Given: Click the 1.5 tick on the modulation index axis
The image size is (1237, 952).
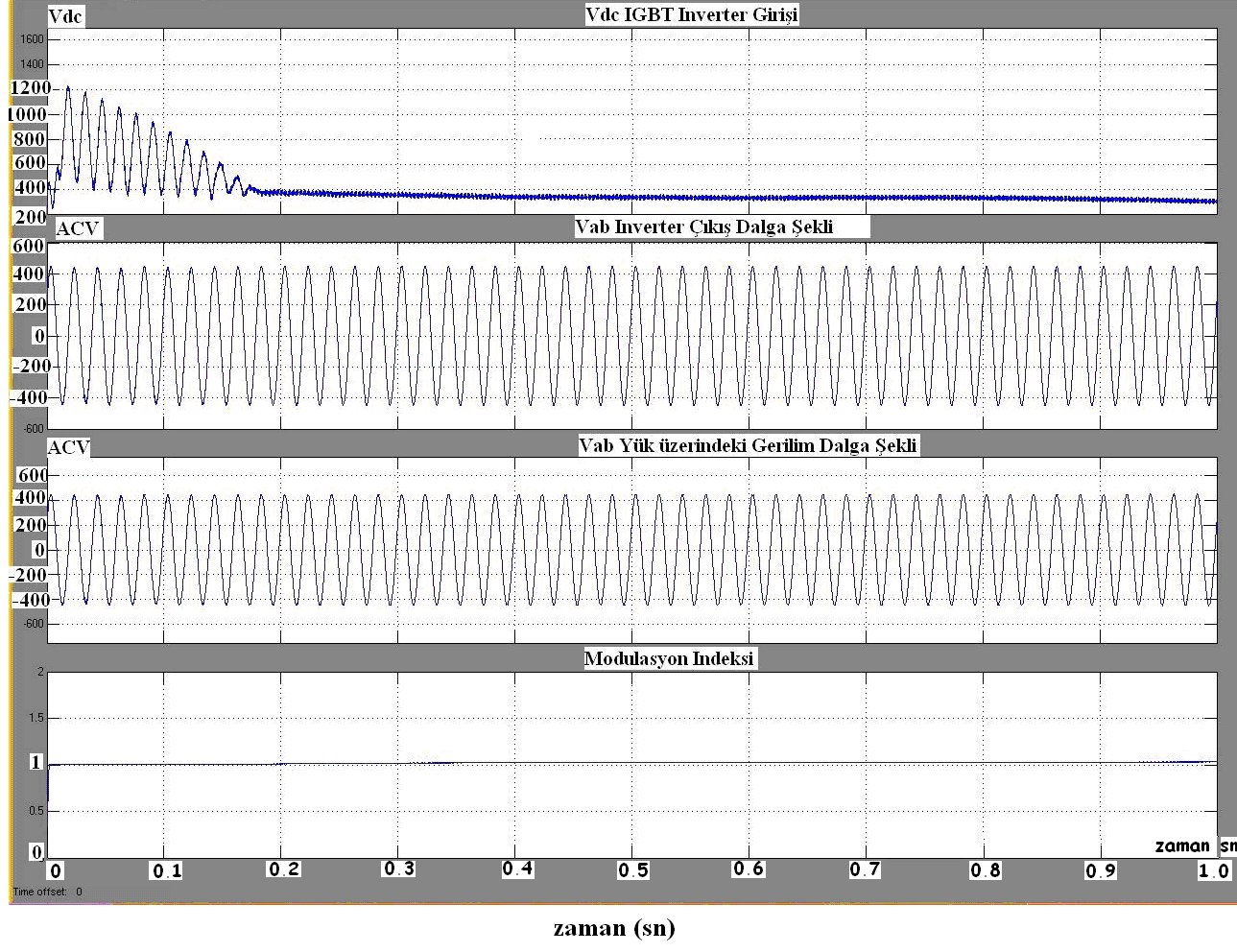Looking at the screenshot, I should 36,718.
